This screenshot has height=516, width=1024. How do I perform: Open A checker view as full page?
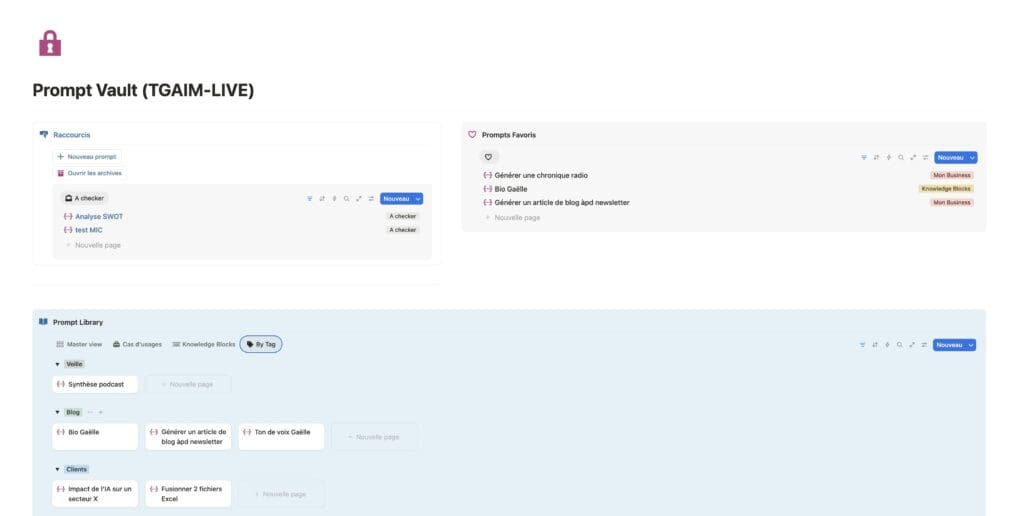click(359, 199)
